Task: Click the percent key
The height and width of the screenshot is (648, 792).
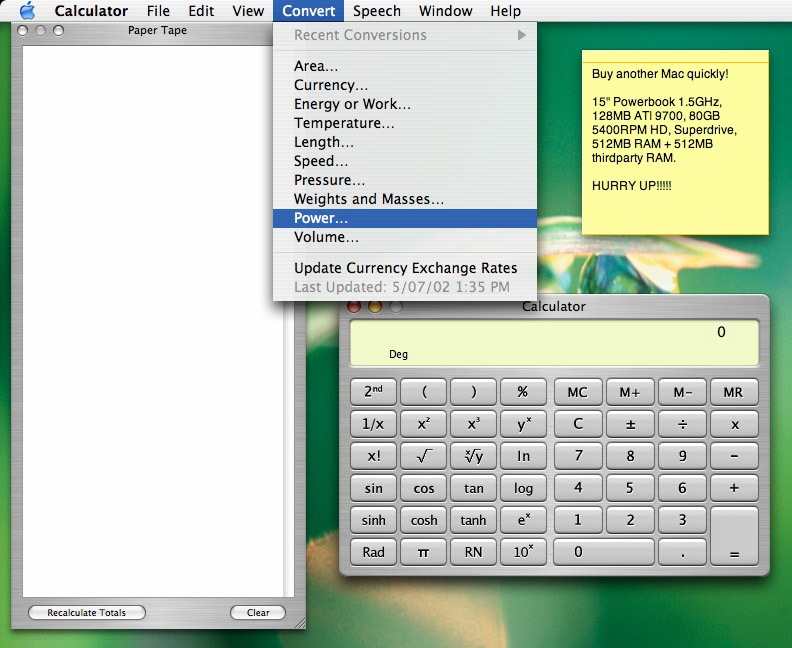Action: (523, 392)
